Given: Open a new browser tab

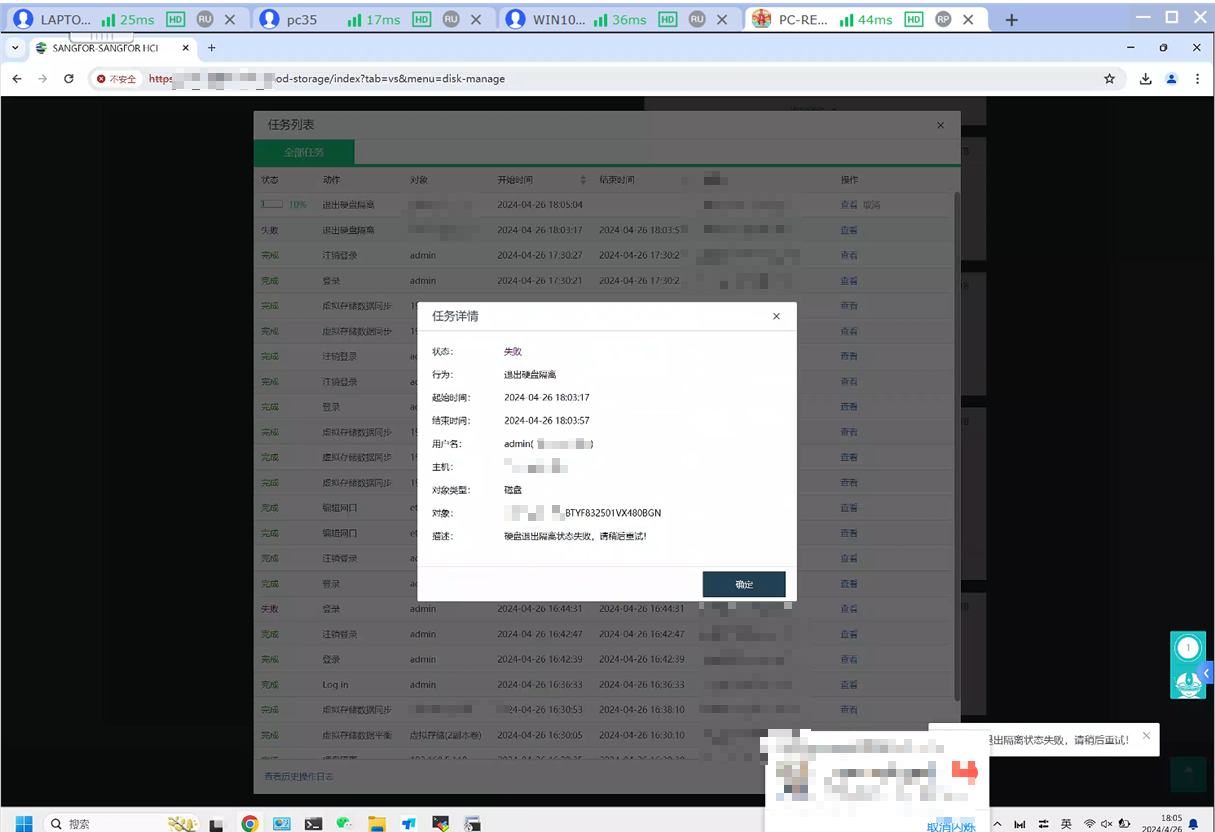Looking at the screenshot, I should [211, 48].
